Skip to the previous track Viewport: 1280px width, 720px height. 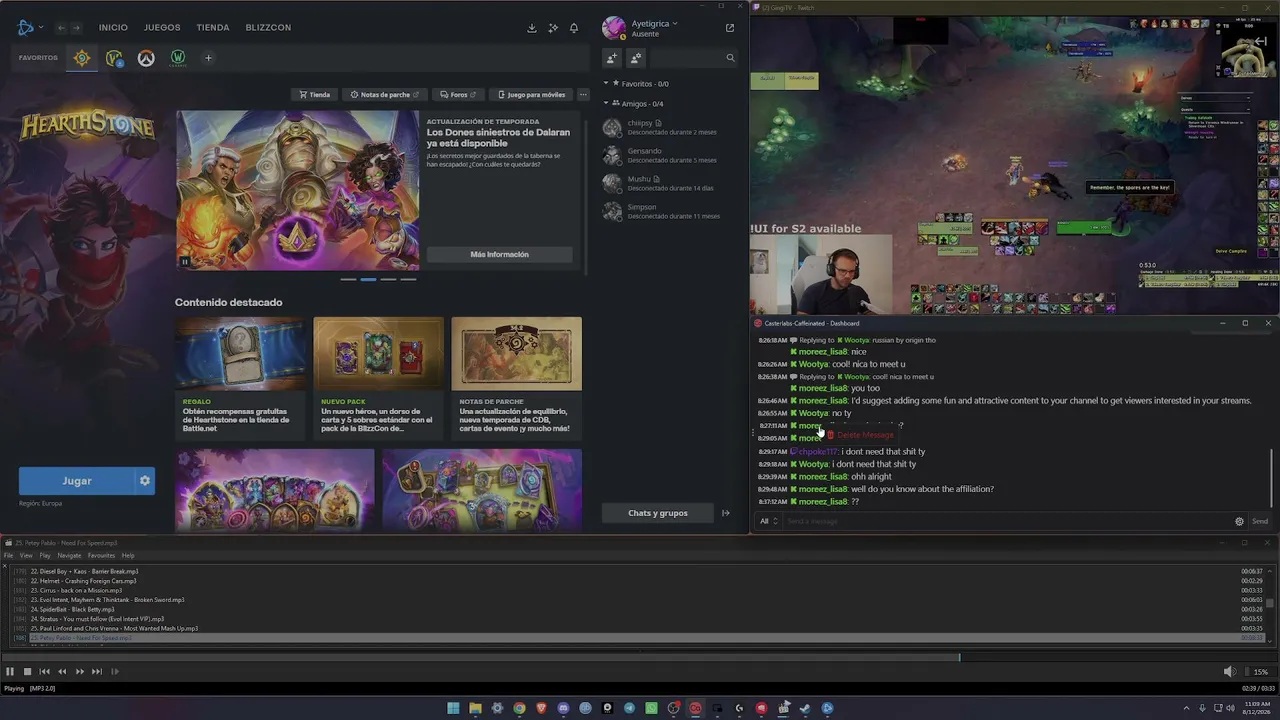click(x=44, y=672)
